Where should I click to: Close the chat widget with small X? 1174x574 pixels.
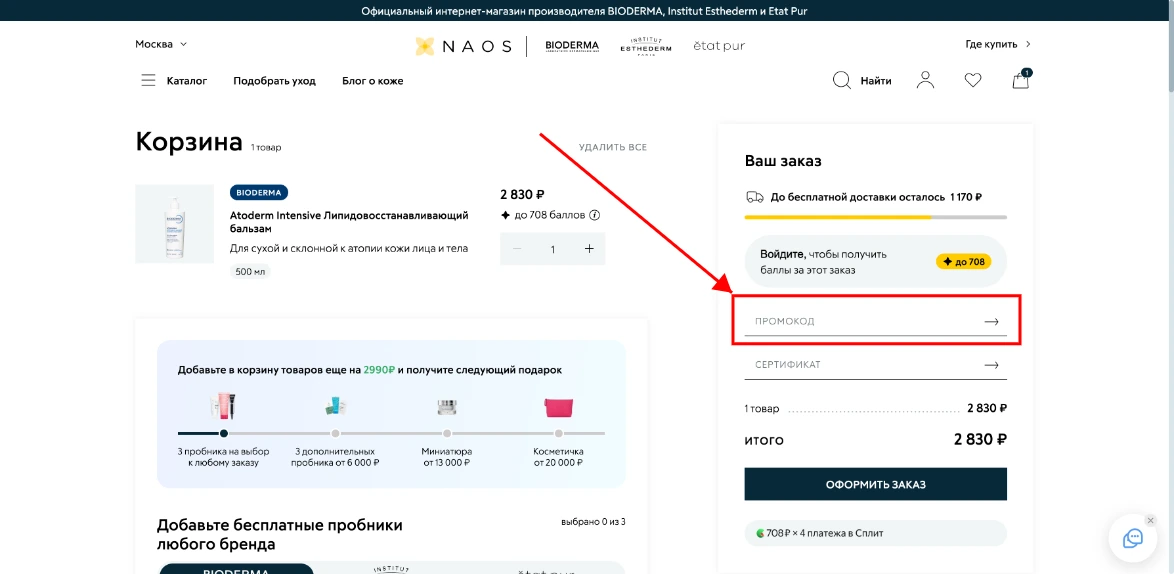pyautogui.click(x=1151, y=520)
